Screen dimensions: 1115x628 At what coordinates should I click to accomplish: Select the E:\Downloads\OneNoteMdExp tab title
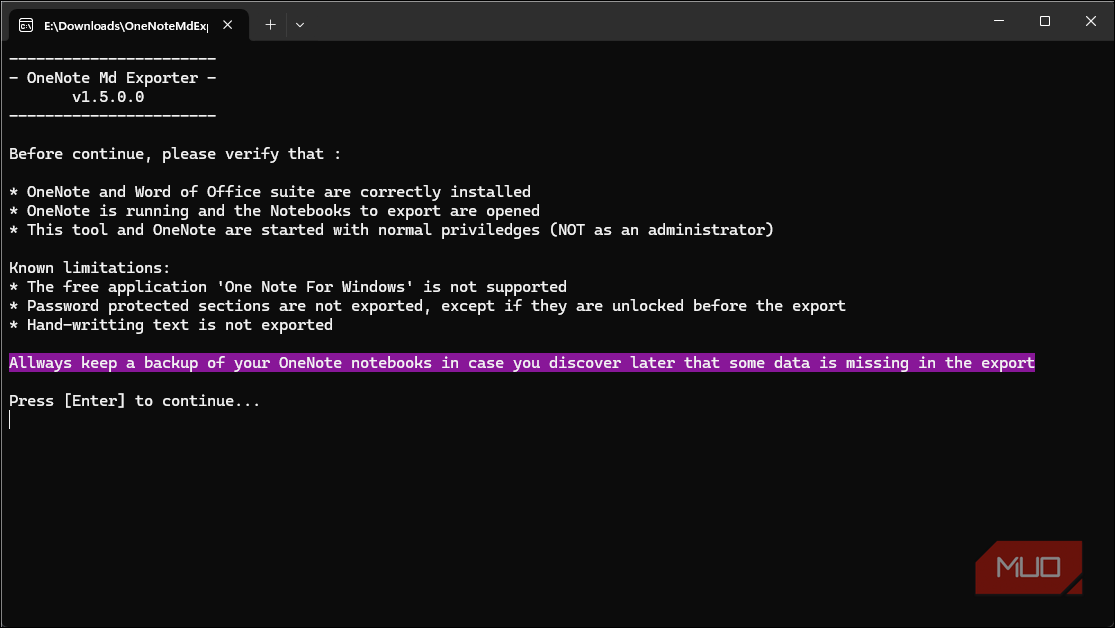pyautogui.click(x=125, y=25)
